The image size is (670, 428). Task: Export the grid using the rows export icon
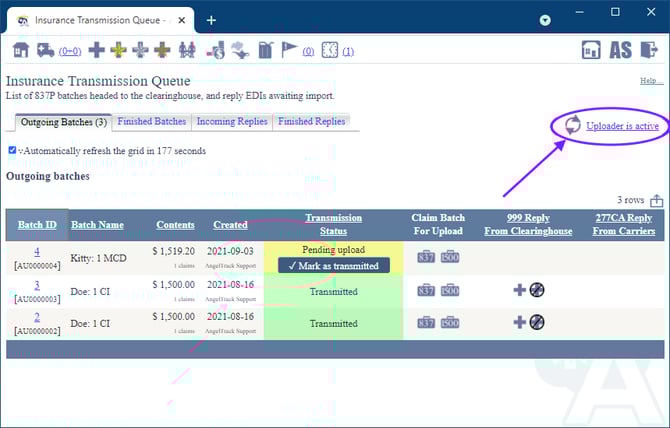pyautogui.click(x=656, y=200)
